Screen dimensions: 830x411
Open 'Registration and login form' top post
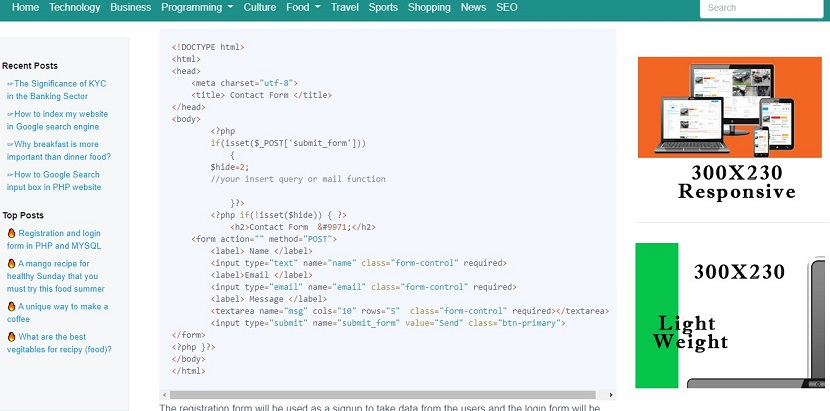(53, 239)
